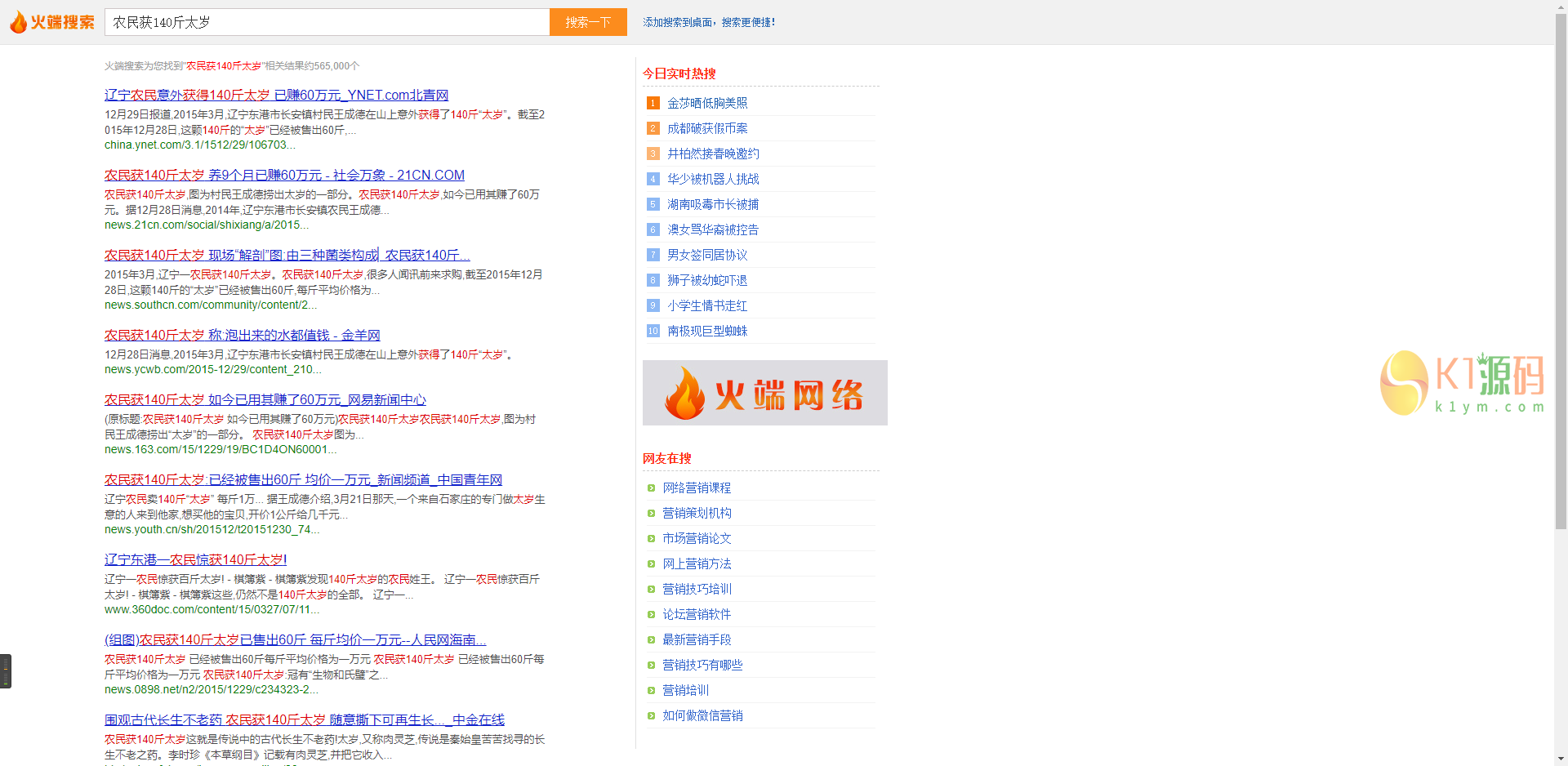The image size is (1568, 766).
Task: Open hot search 华少被机器人挑战
Action: point(713,179)
